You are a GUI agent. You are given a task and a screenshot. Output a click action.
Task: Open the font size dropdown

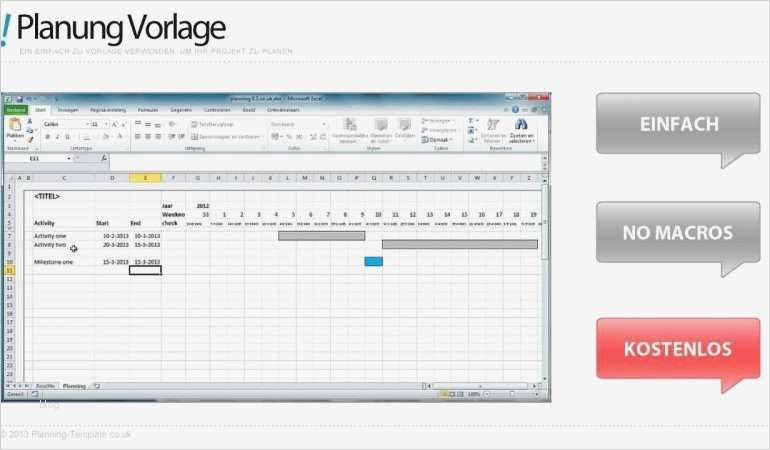coord(107,124)
